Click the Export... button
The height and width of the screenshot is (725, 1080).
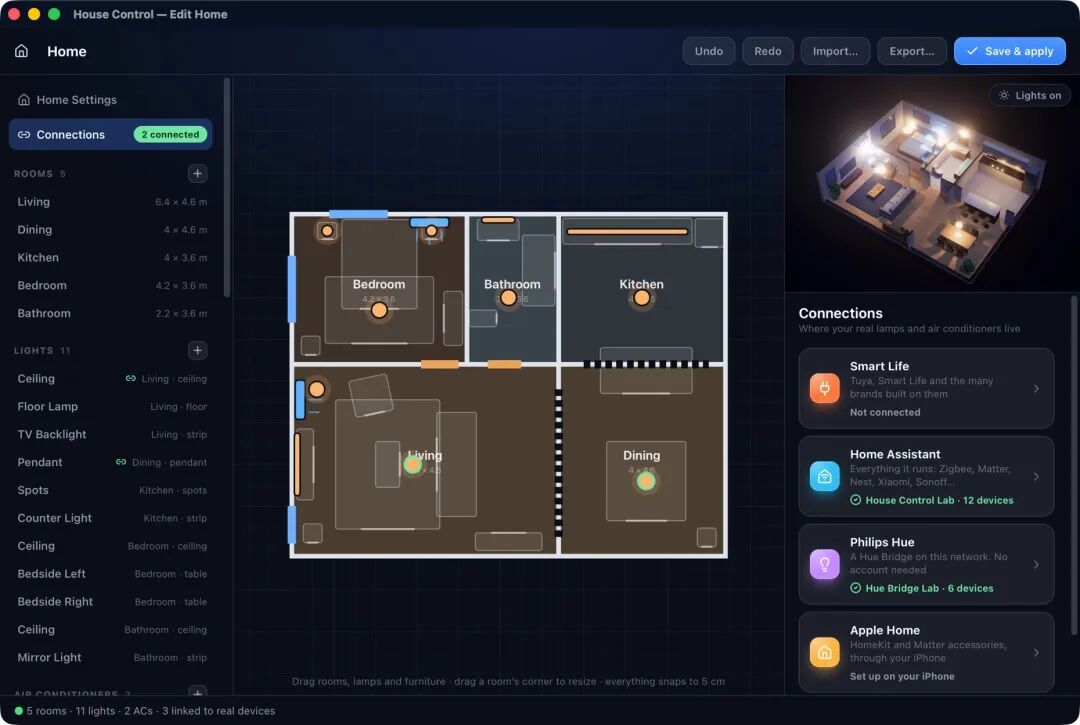coord(912,51)
